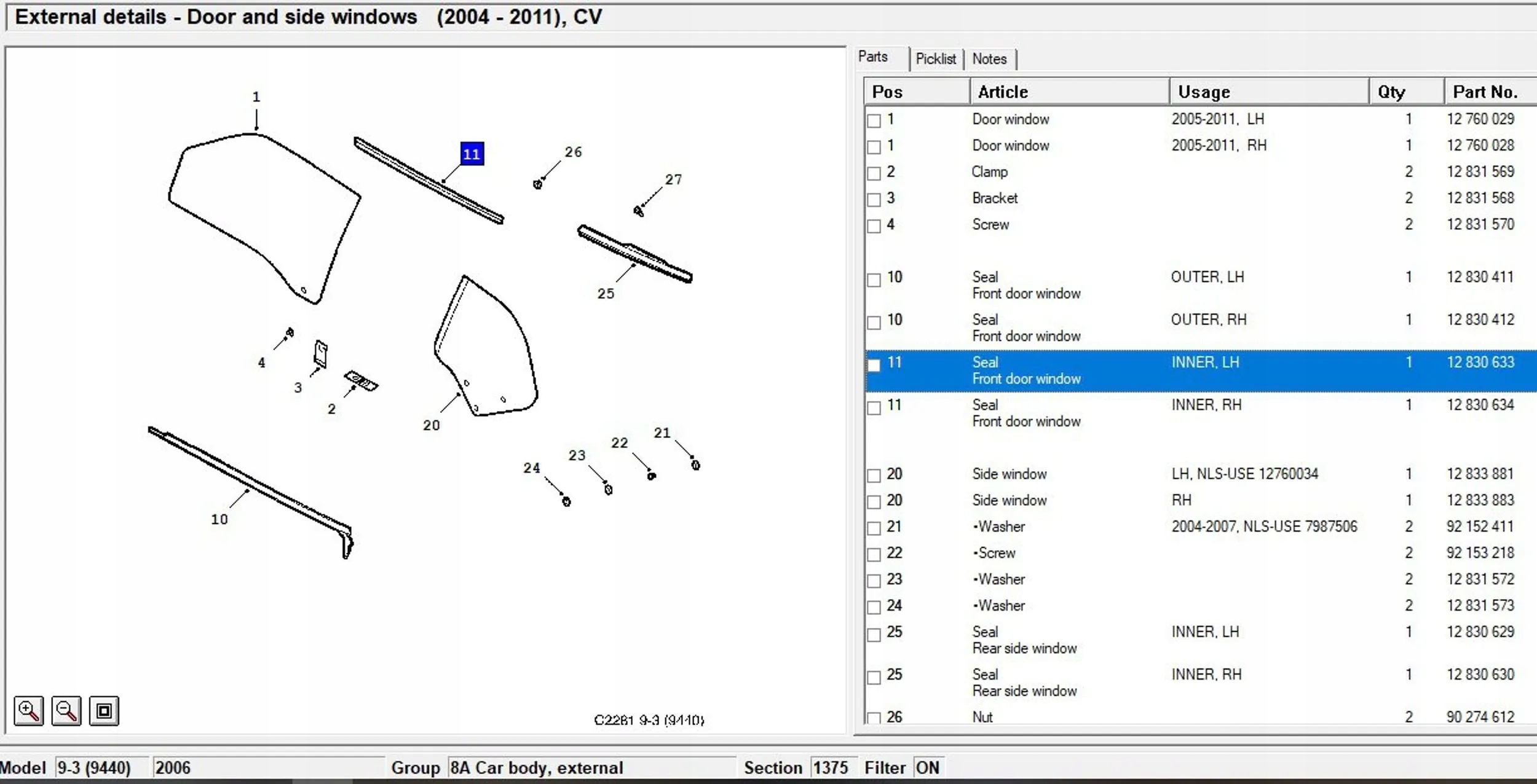Click the Usage column header
The height and width of the screenshot is (784, 1537).
pyautogui.click(x=1270, y=92)
